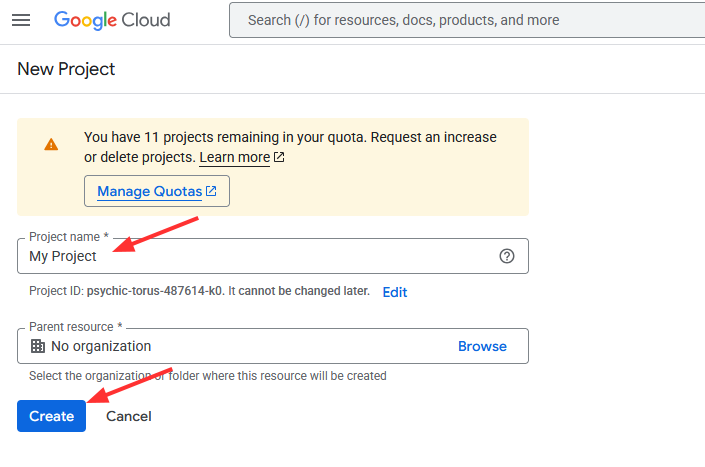
Task: Click the quota remaining warning message text
Action: click(290, 137)
